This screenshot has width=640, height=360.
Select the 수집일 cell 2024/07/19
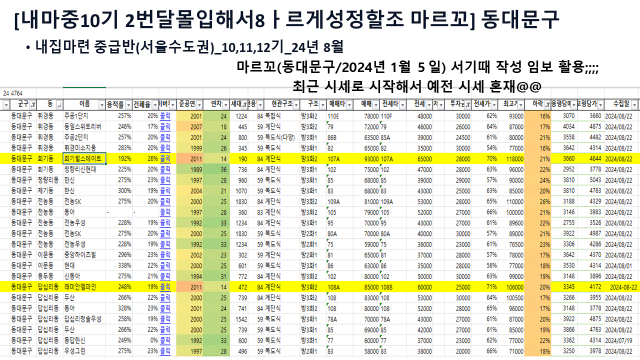(x=621, y=340)
